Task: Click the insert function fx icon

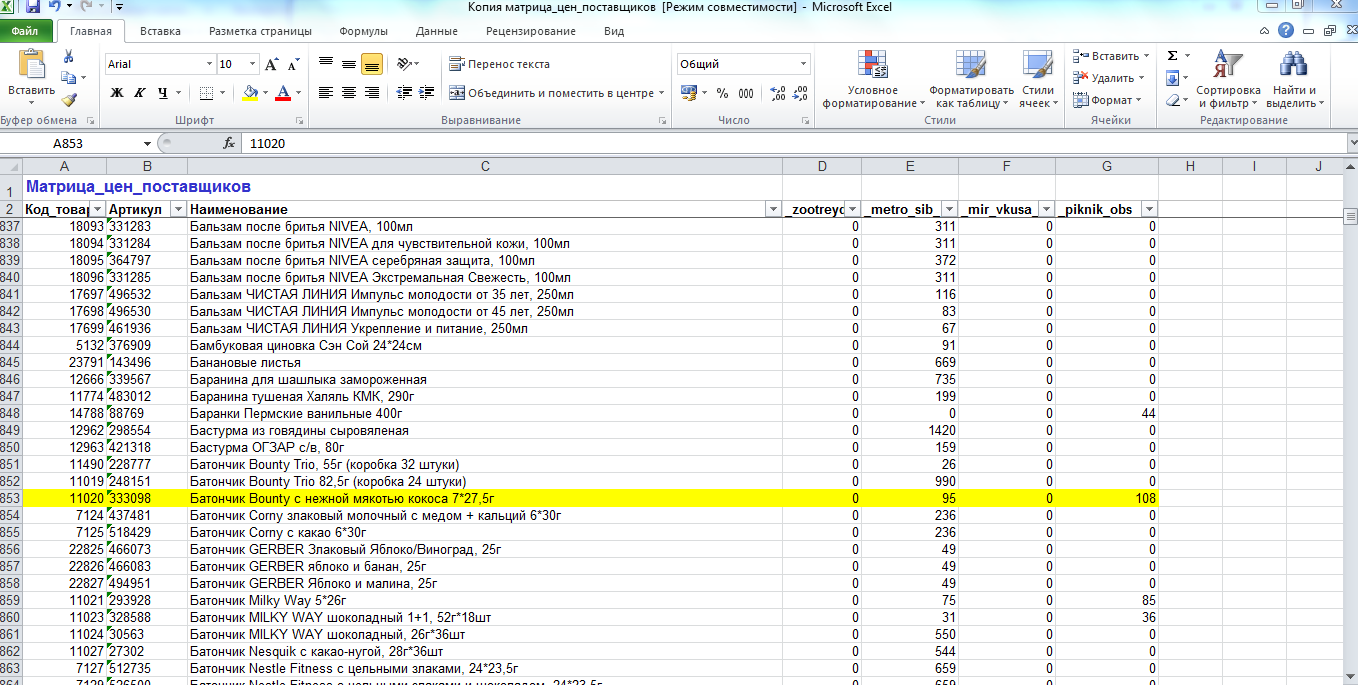Action: tap(228, 143)
